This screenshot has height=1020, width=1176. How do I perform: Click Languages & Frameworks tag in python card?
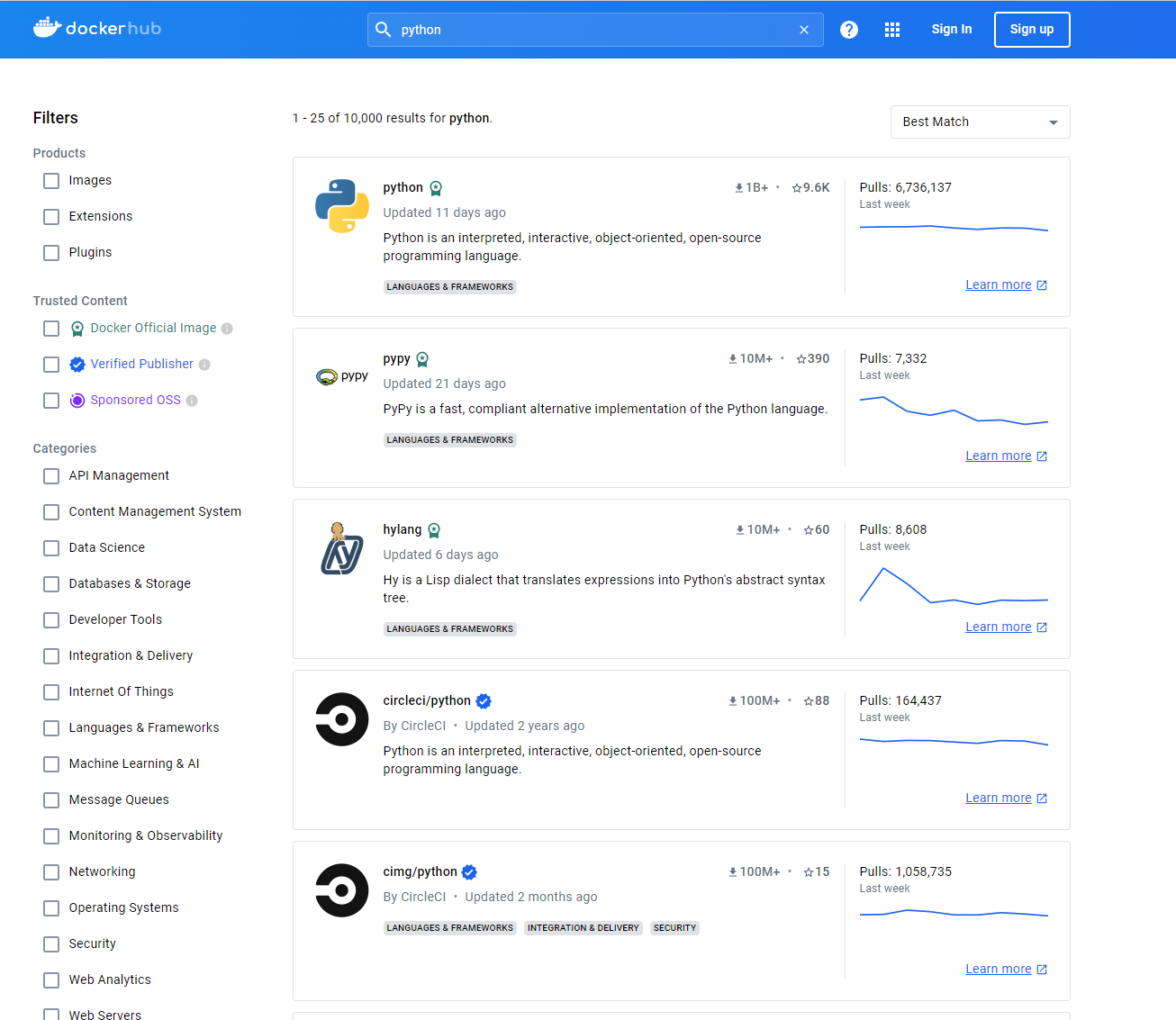(x=450, y=287)
